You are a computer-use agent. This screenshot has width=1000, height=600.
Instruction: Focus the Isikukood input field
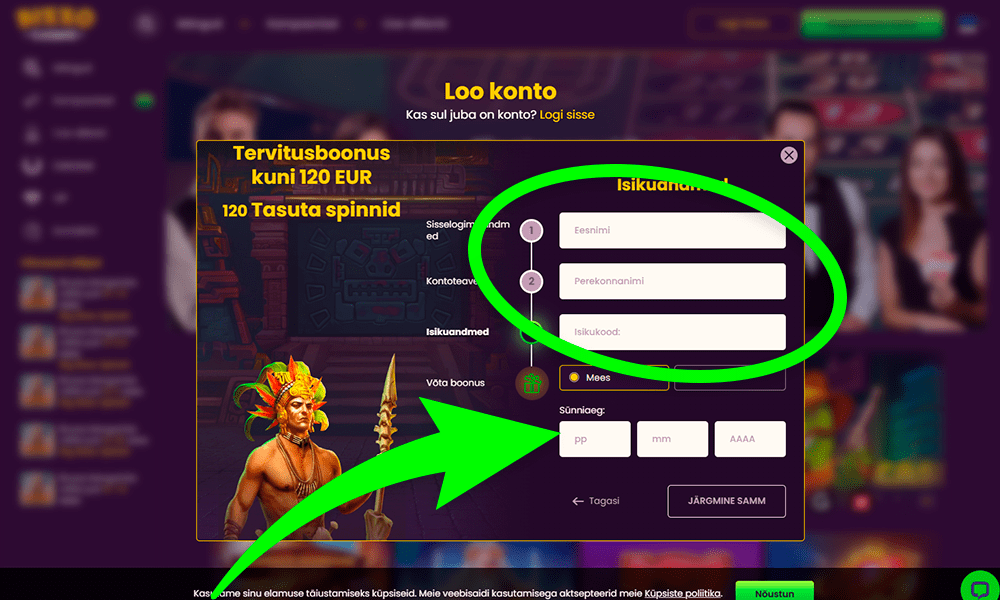672,332
